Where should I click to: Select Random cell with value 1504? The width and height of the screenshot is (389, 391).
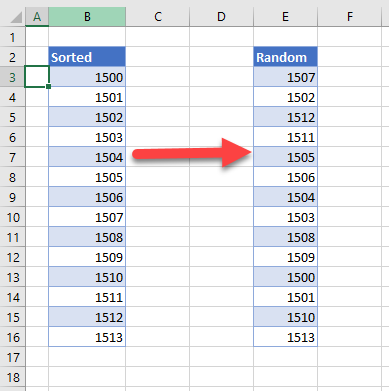click(285, 197)
